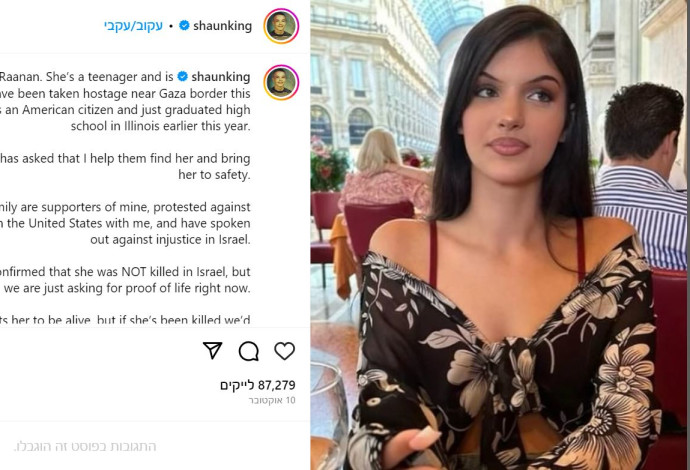Like the post with the heart icon

(284, 351)
